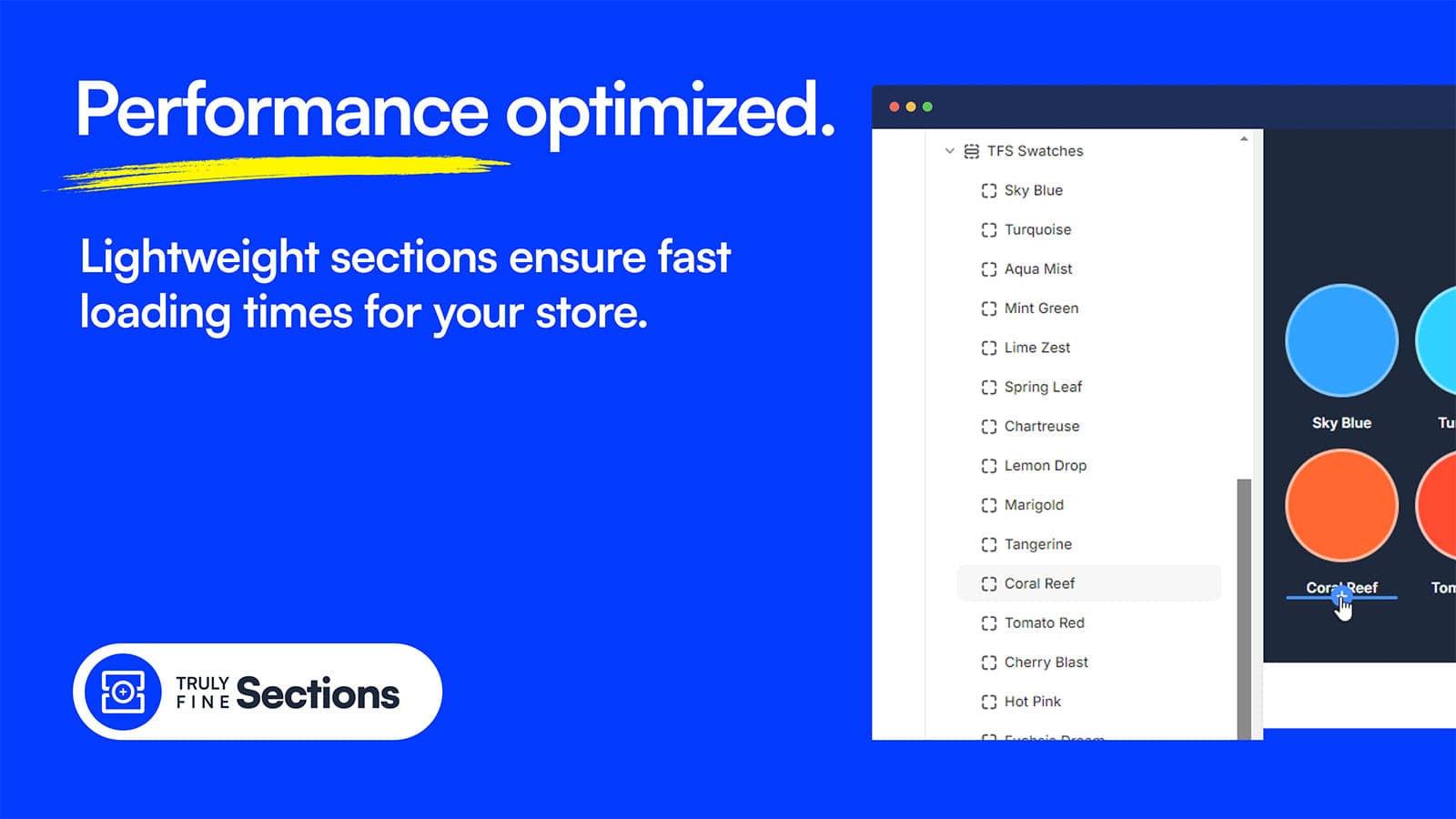Click the block icon beside Mint Green
The image size is (1456, 819).
tap(989, 308)
